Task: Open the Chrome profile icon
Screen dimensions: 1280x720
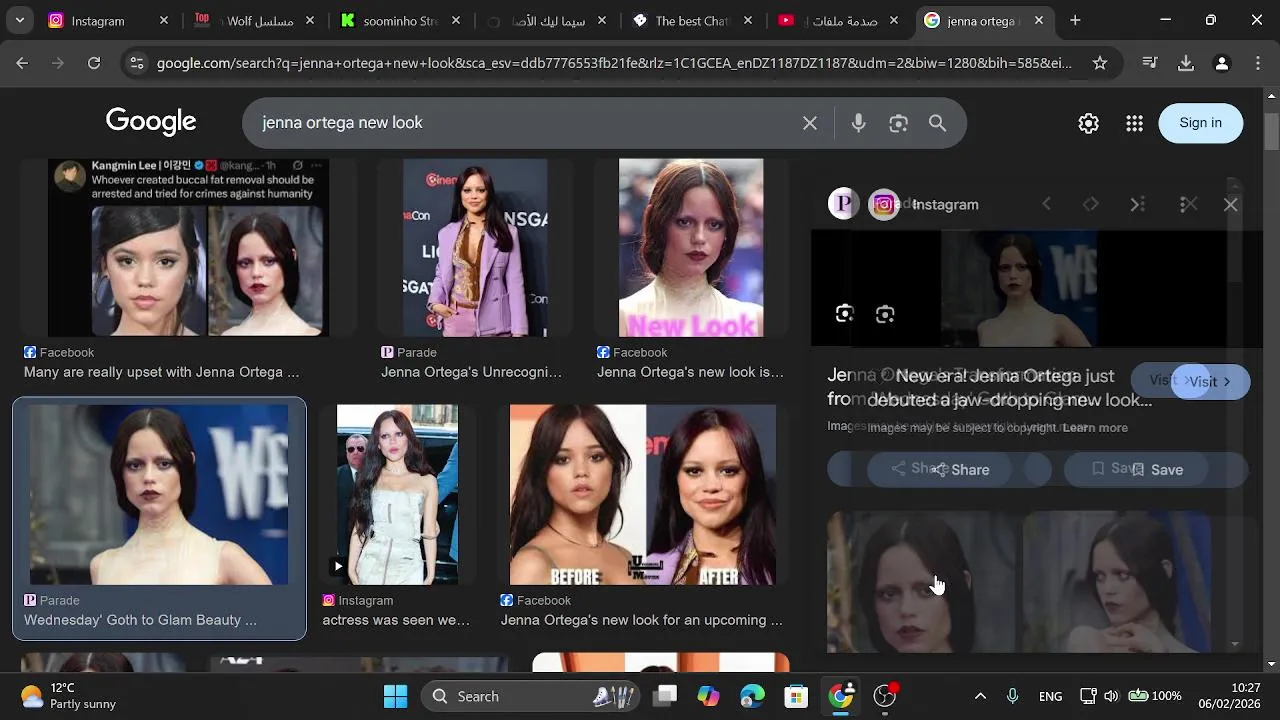Action: [x=1221, y=63]
